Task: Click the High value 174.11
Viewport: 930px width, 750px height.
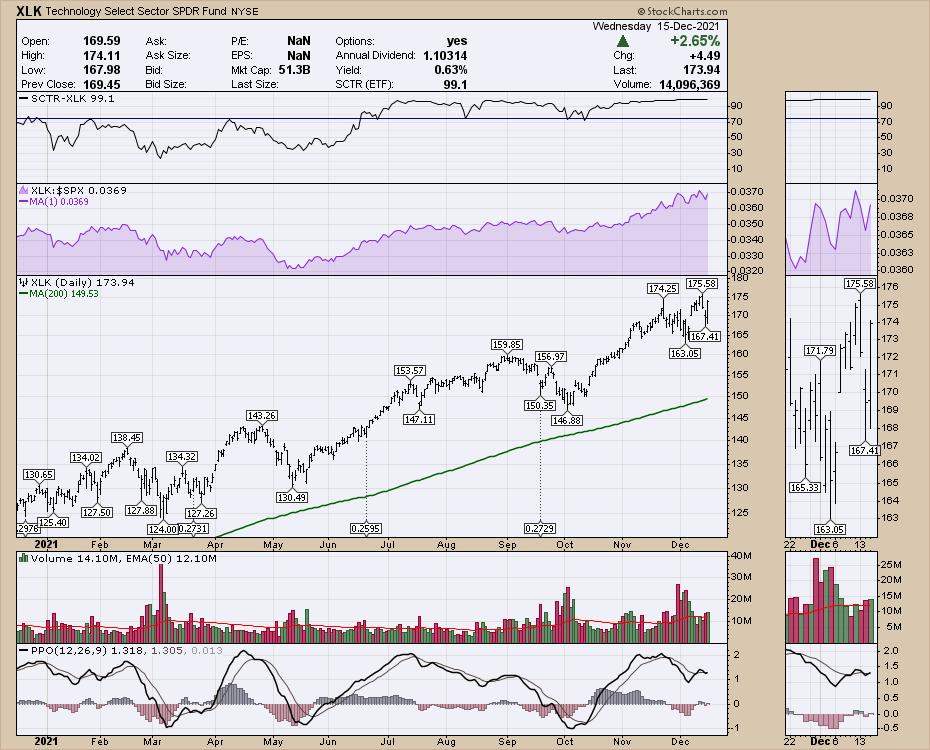Action: coord(101,55)
